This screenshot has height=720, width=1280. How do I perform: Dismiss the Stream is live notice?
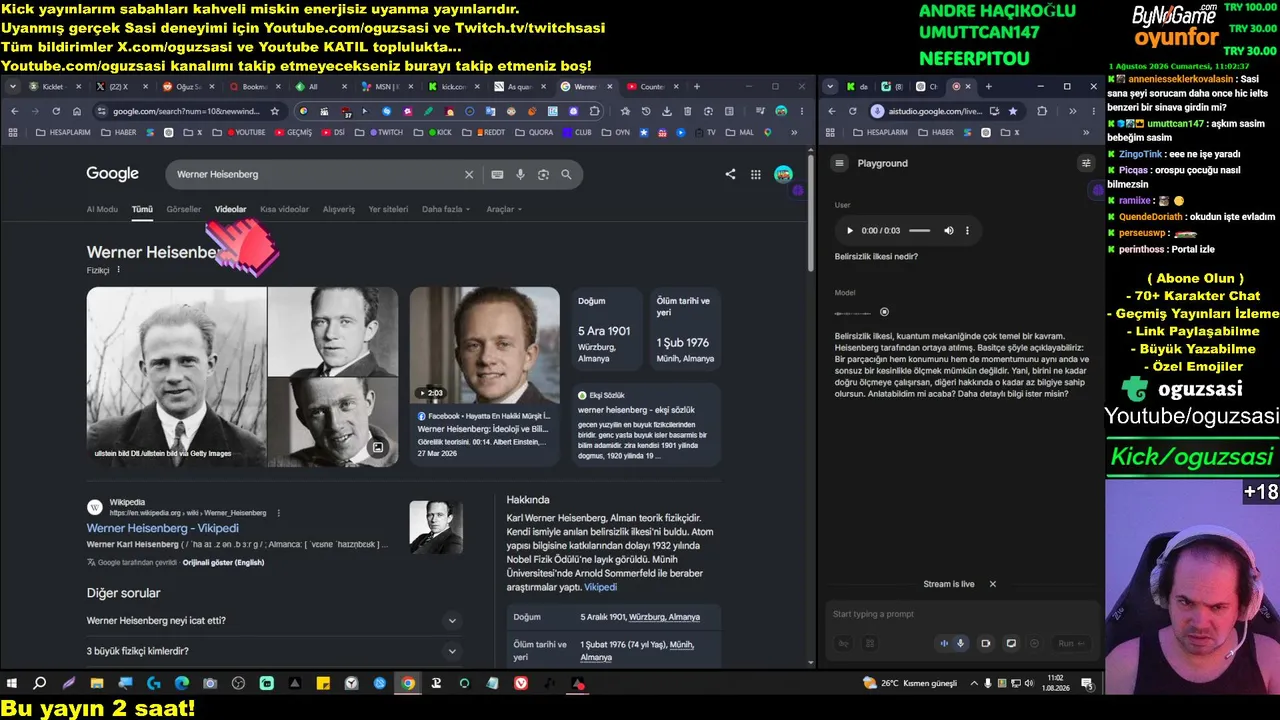point(993,584)
